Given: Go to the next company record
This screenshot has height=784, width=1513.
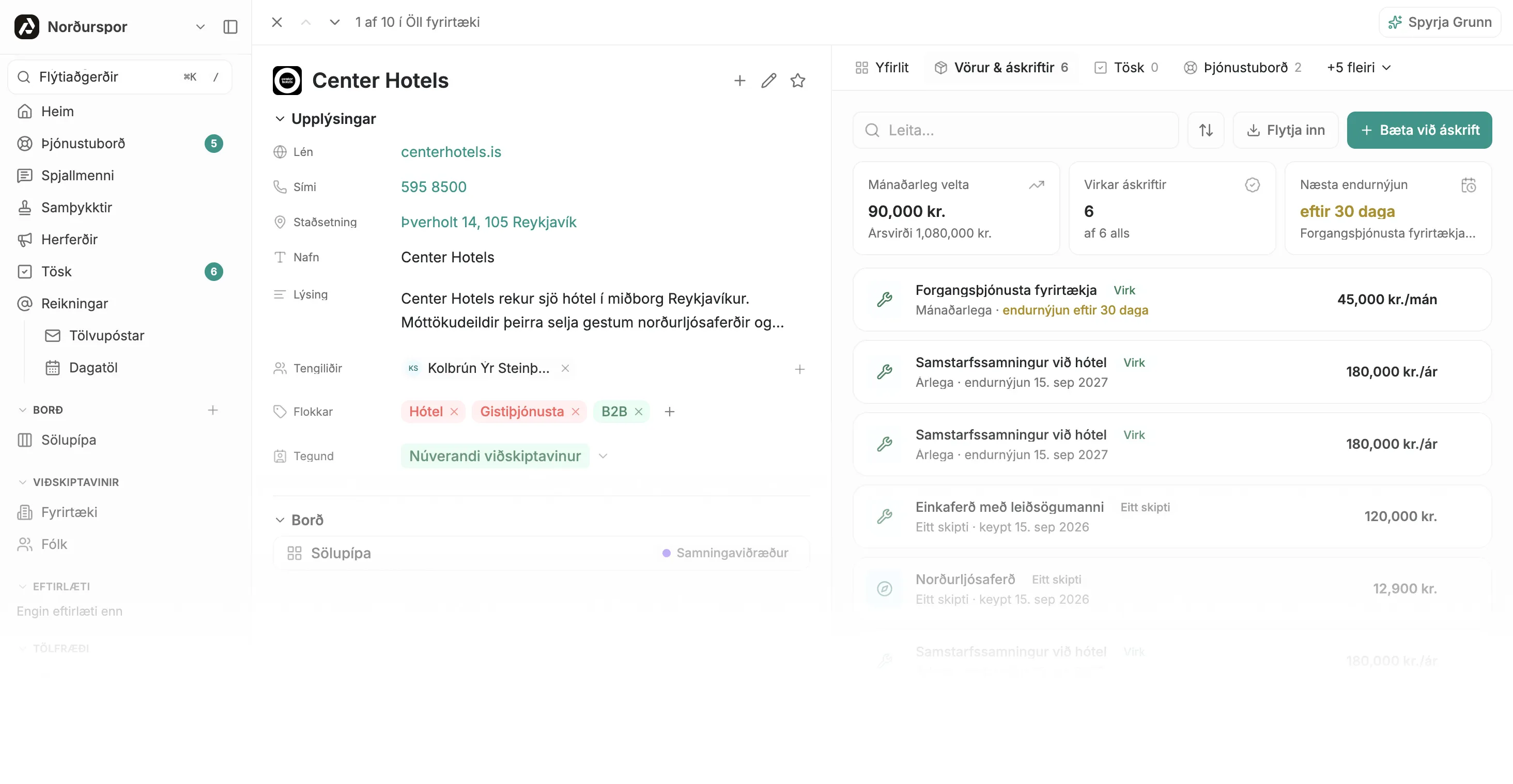Looking at the screenshot, I should [x=335, y=22].
